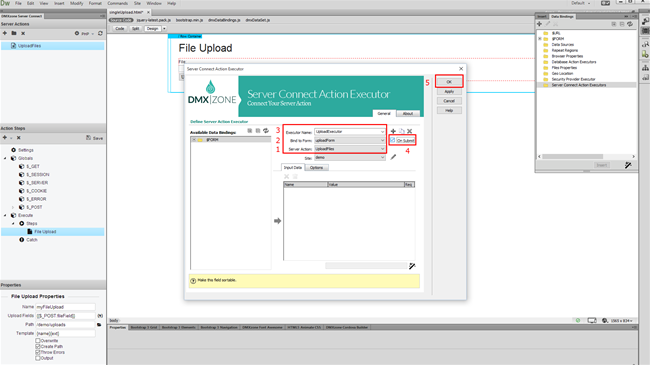Pick Upload Fields binding icon
650x365 pixels.
(100, 316)
